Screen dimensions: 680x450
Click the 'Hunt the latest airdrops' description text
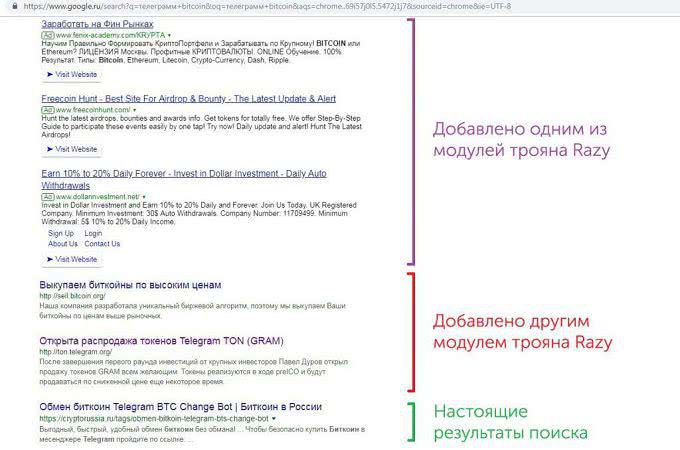202,127
